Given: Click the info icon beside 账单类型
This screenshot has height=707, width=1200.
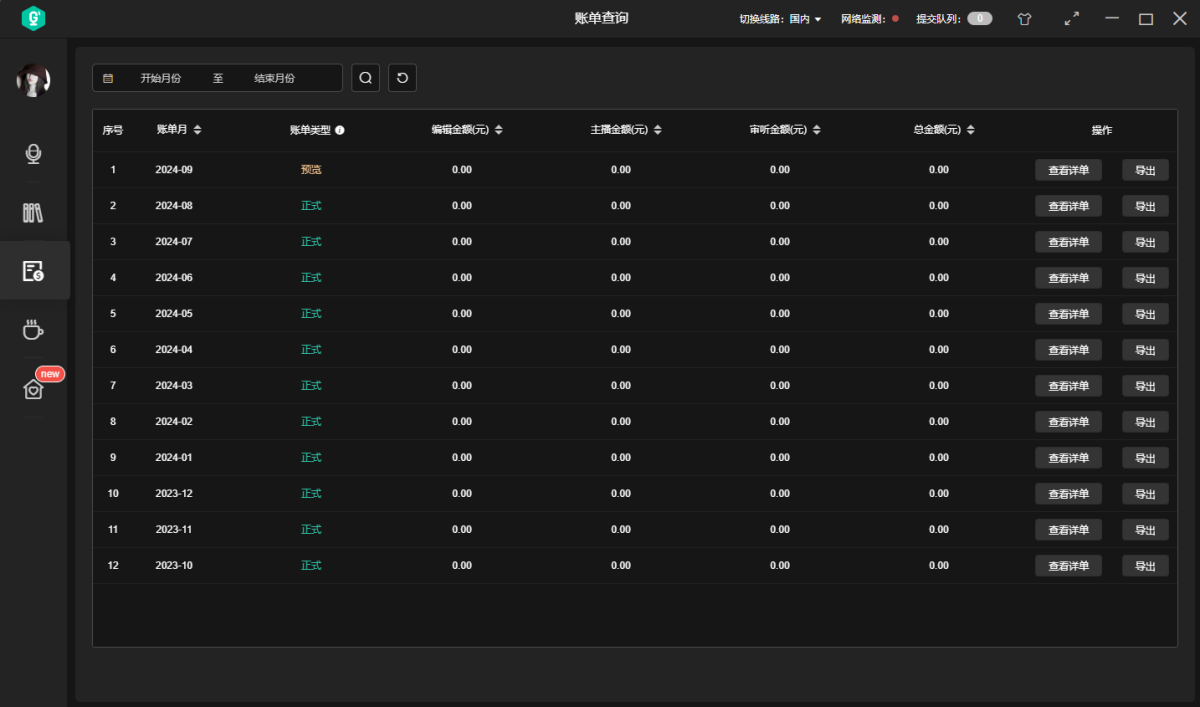Looking at the screenshot, I should tap(340, 130).
